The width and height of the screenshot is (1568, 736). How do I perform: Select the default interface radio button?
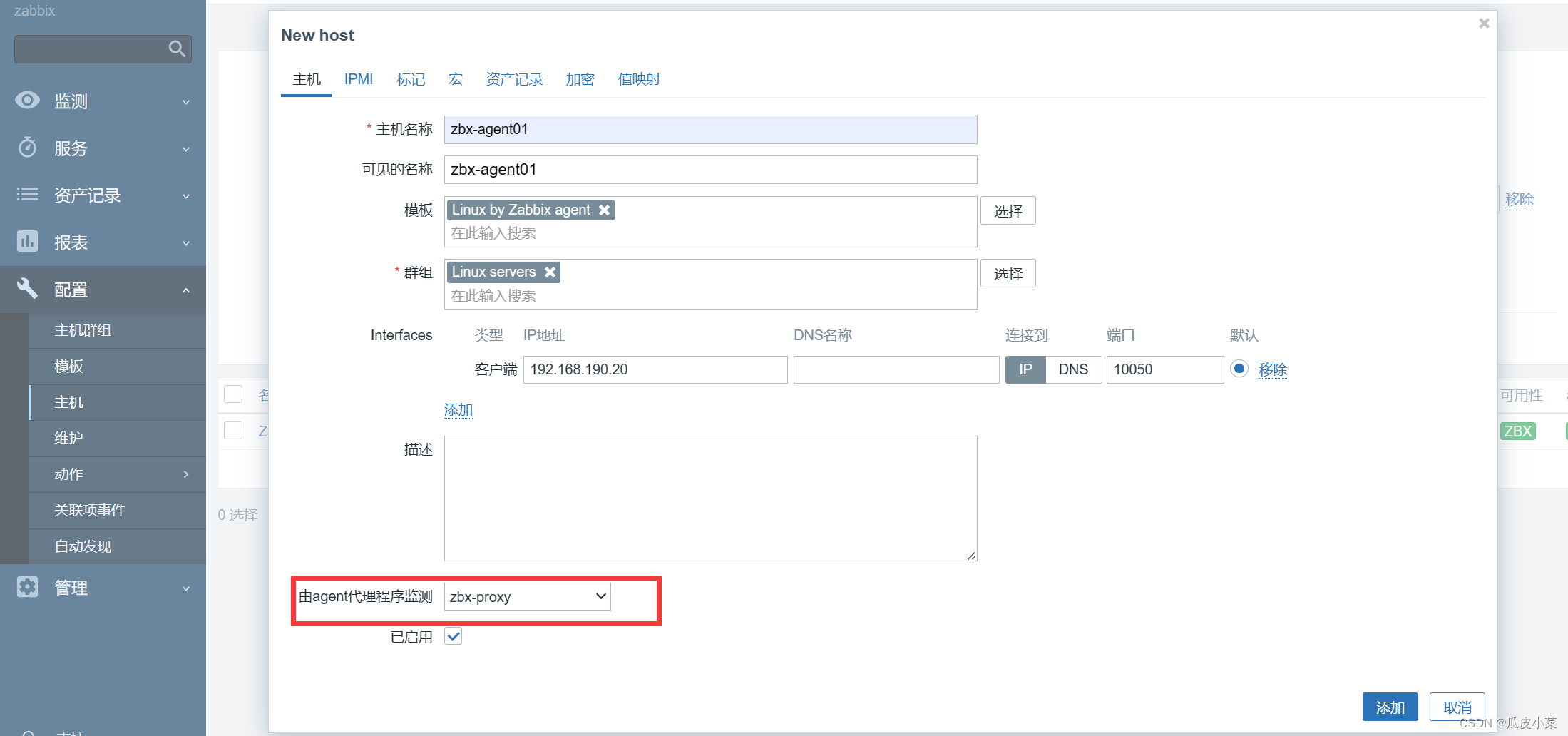1239,369
